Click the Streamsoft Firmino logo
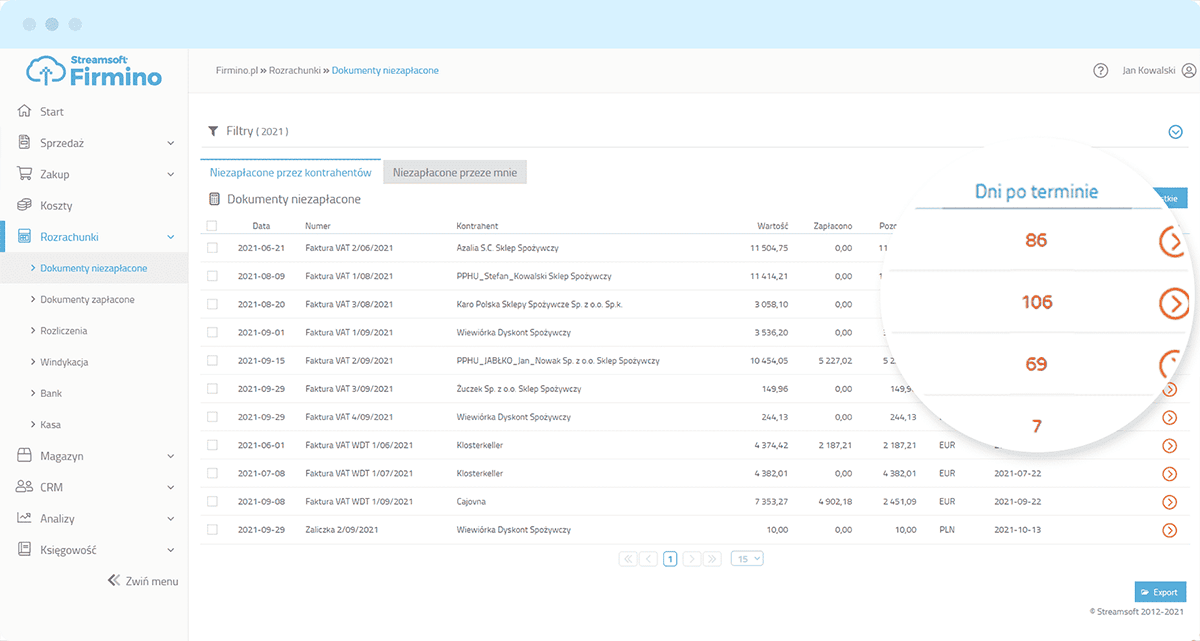The width and height of the screenshot is (1200, 641). click(94, 71)
